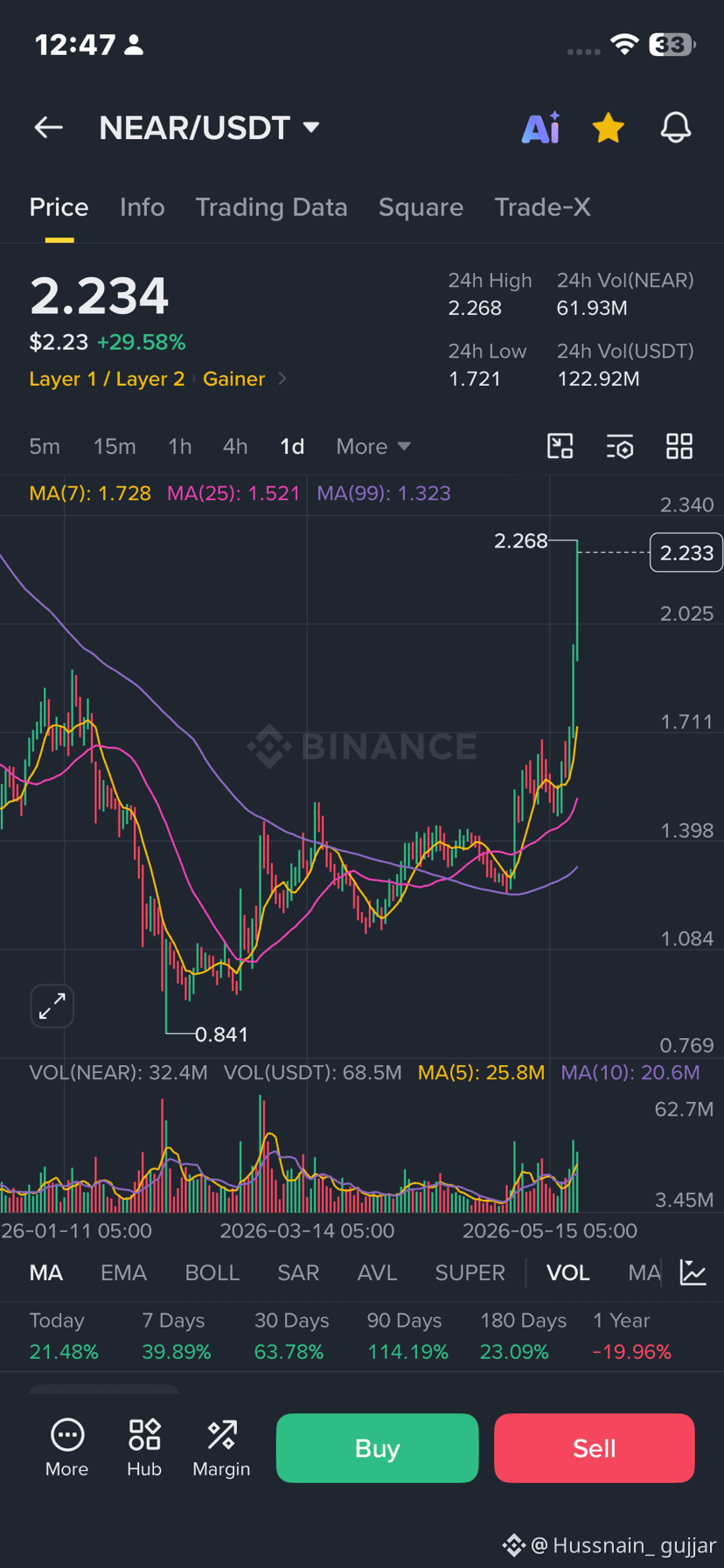Open the Gainer tag link
The width and height of the screenshot is (724, 1568).
click(233, 379)
